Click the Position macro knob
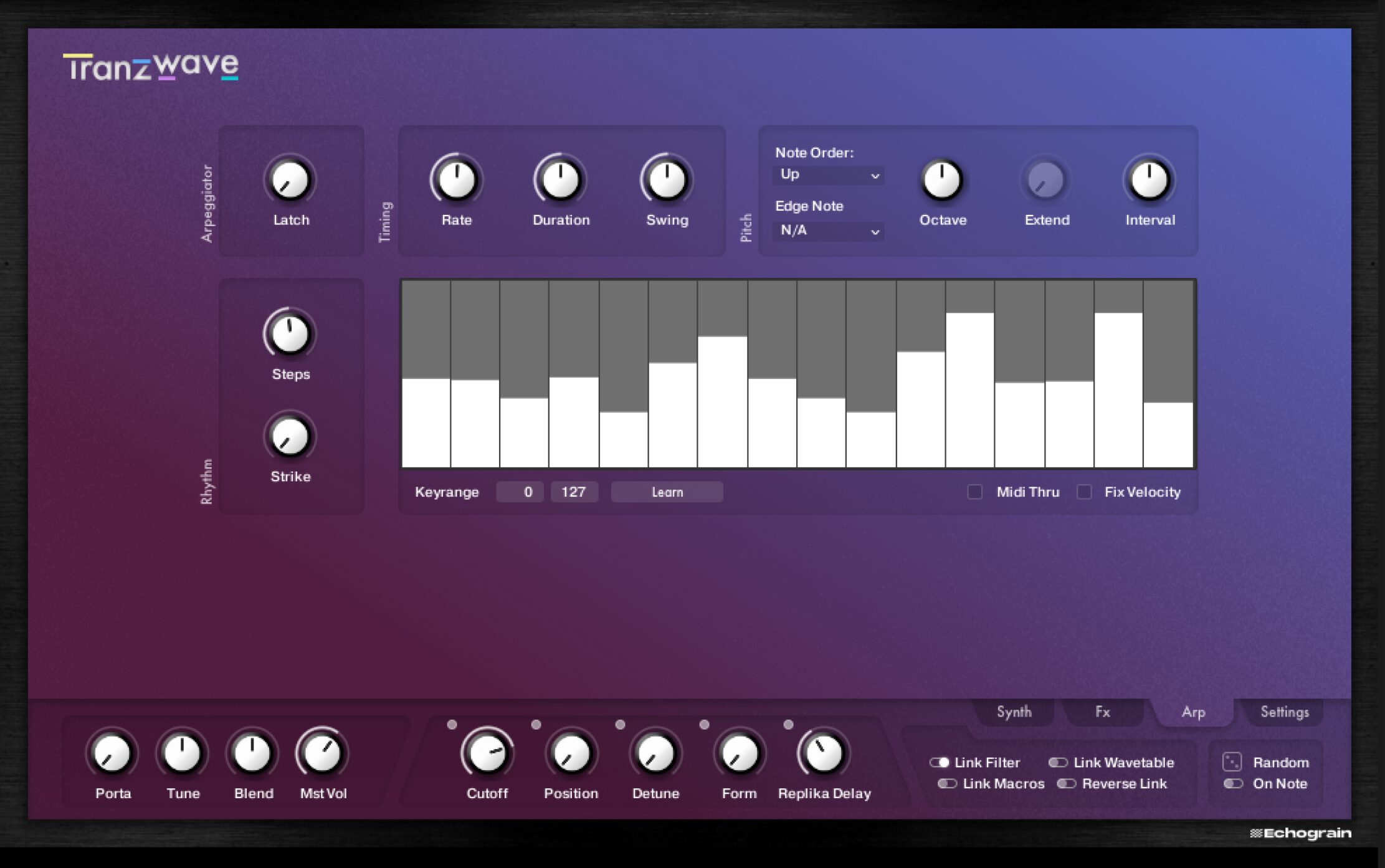The width and height of the screenshot is (1385, 868). [x=571, y=753]
